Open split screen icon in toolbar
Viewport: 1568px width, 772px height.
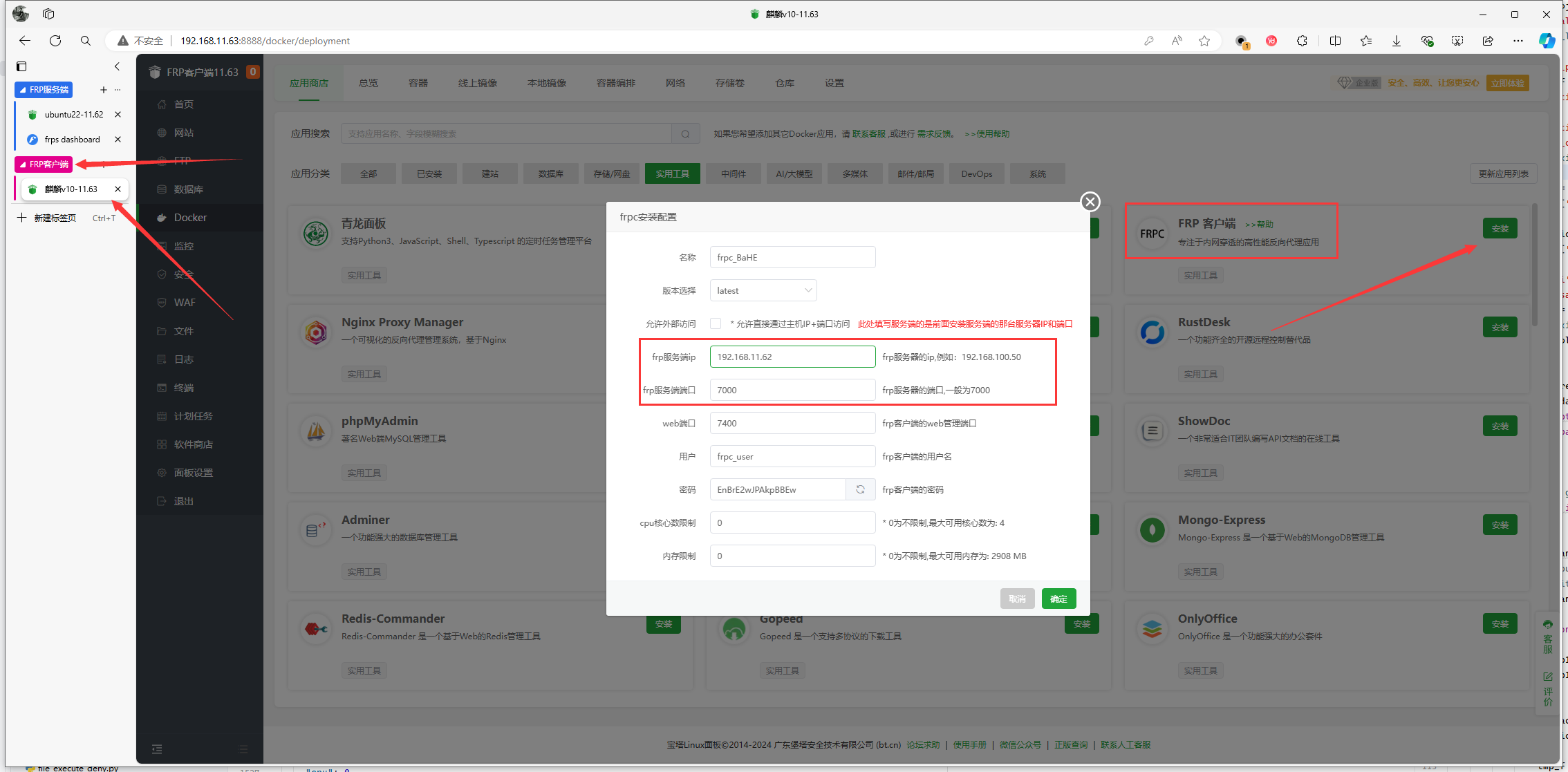pos(1335,41)
